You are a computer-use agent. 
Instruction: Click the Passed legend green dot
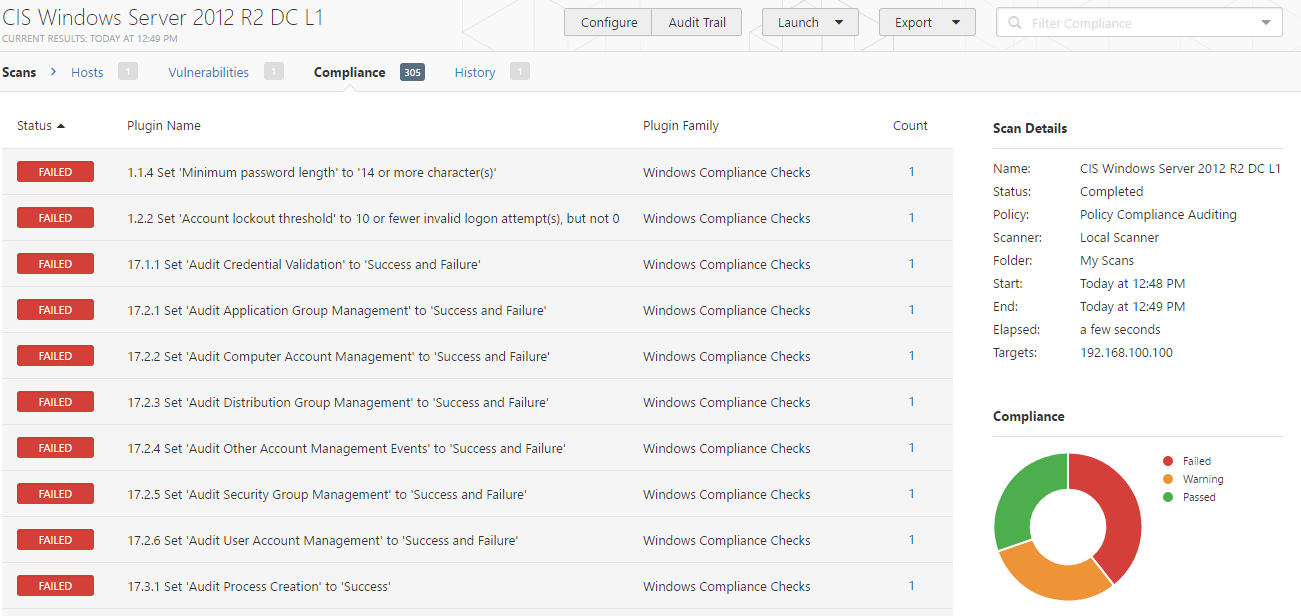coord(1168,497)
